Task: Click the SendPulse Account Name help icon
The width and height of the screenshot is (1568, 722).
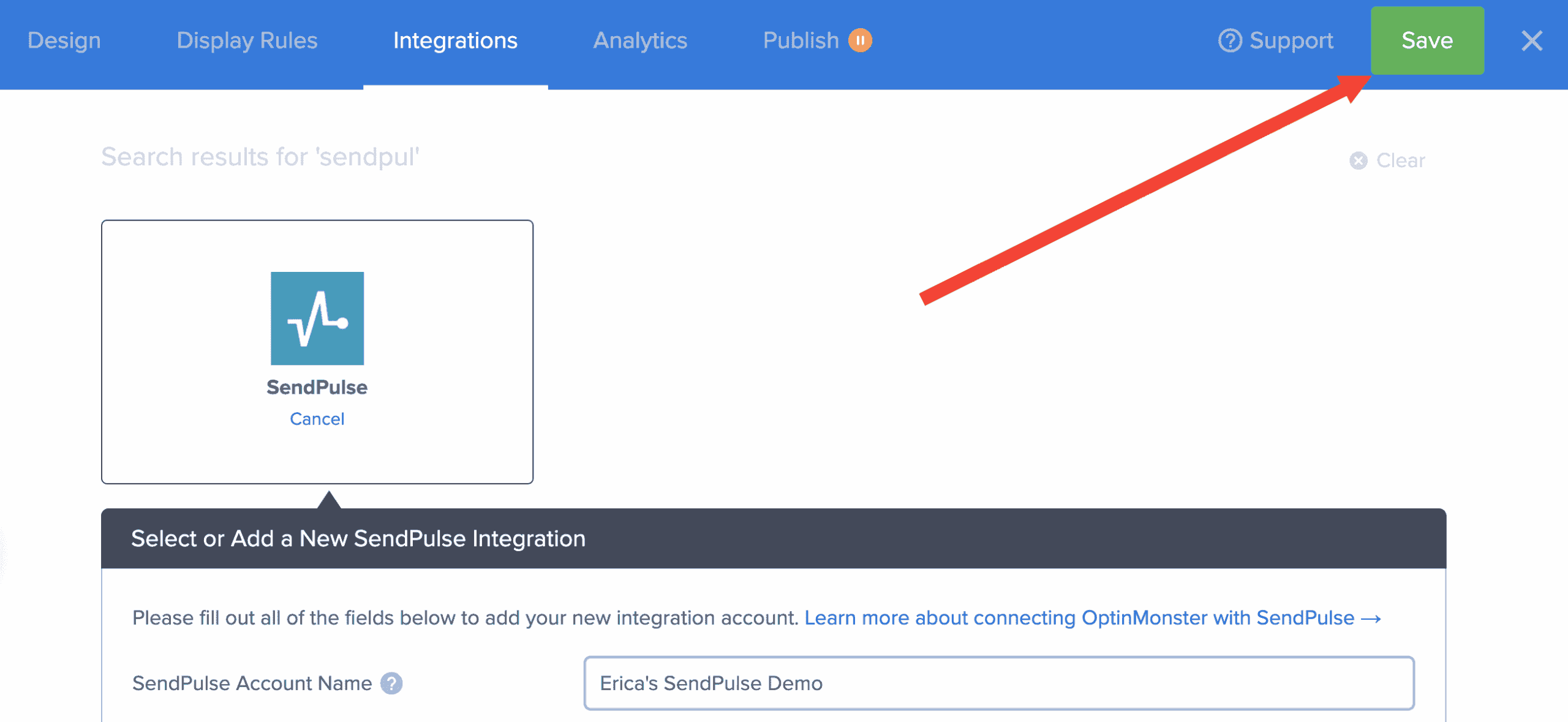Action: pos(391,683)
